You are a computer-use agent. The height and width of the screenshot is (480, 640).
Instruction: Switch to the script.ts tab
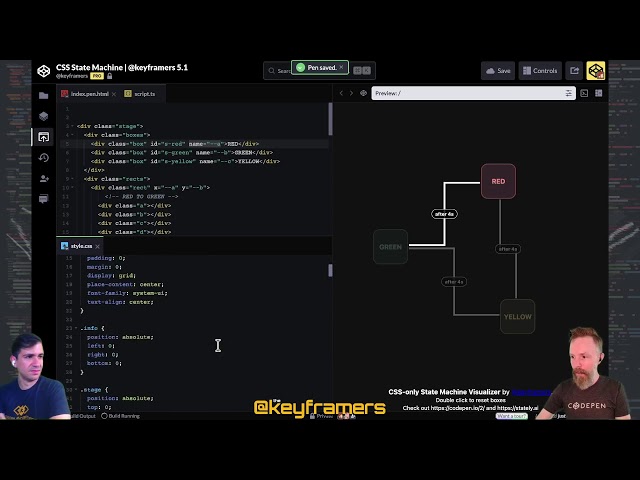(140, 94)
